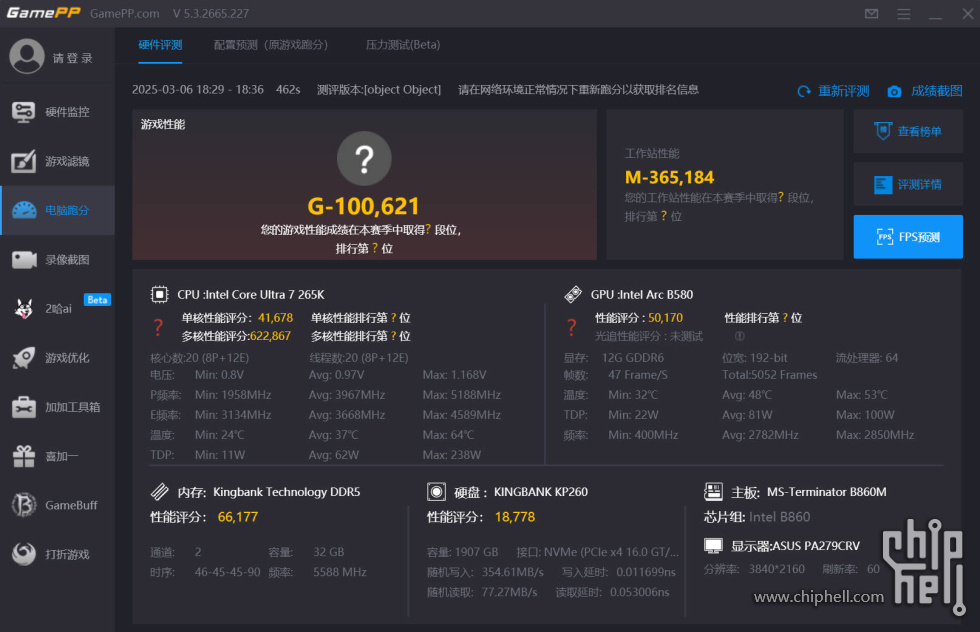Open the 喜加一 gift sidebar item
The width and height of the screenshot is (980, 632).
pos(57,456)
